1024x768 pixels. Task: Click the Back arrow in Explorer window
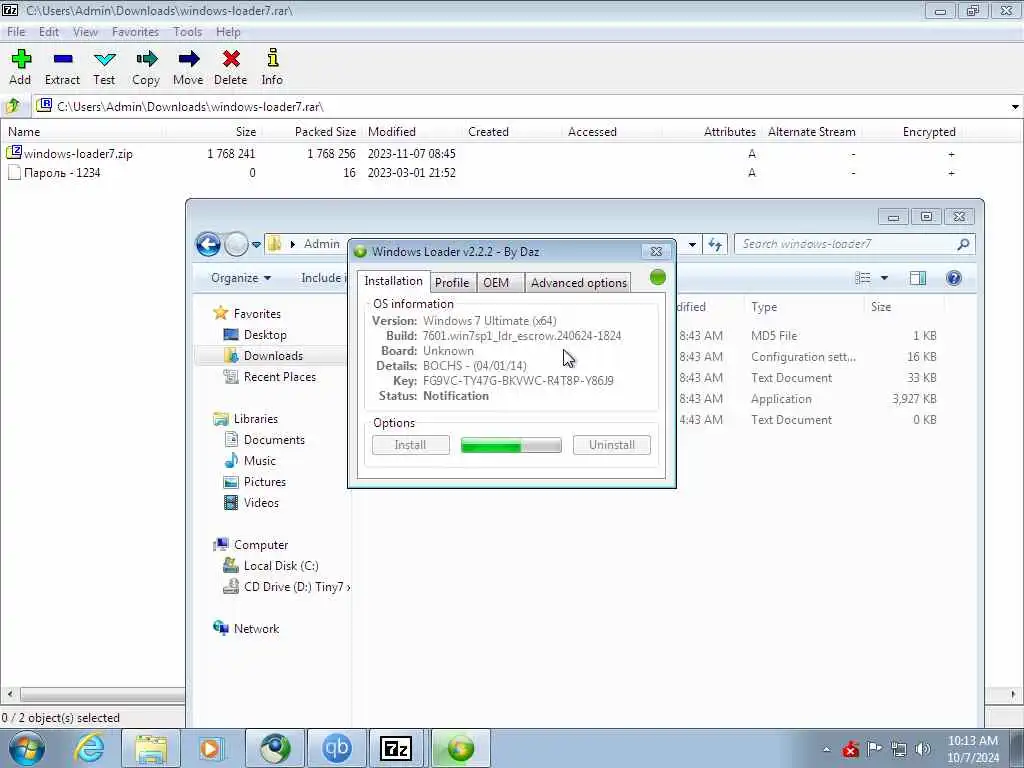[x=208, y=245]
